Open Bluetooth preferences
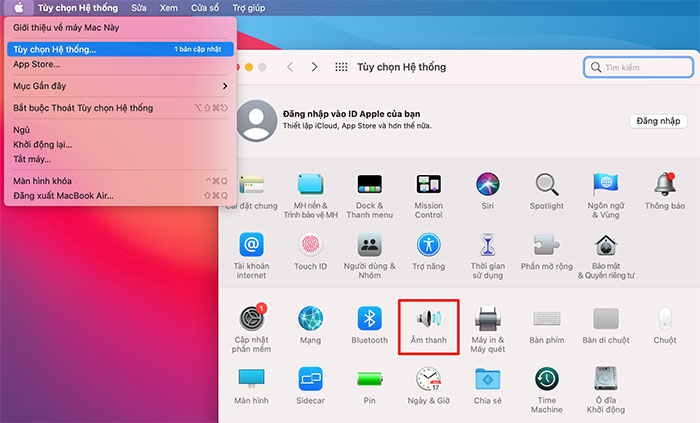The height and width of the screenshot is (423, 700). click(x=369, y=325)
